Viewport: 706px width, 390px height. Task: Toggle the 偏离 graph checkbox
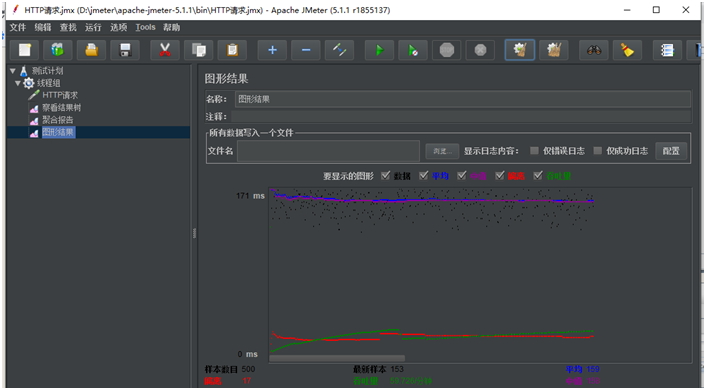pyautogui.click(x=500, y=176)
